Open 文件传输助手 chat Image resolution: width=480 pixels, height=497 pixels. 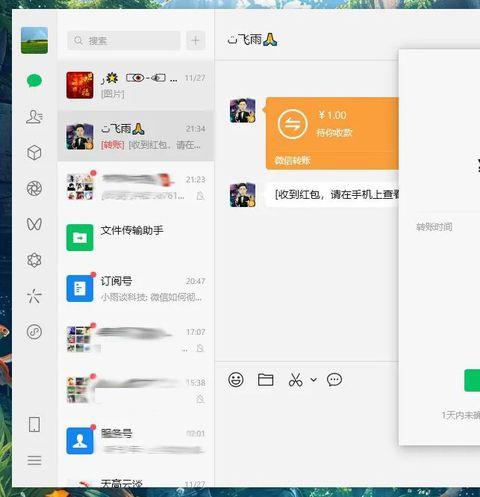click(136, 237)
